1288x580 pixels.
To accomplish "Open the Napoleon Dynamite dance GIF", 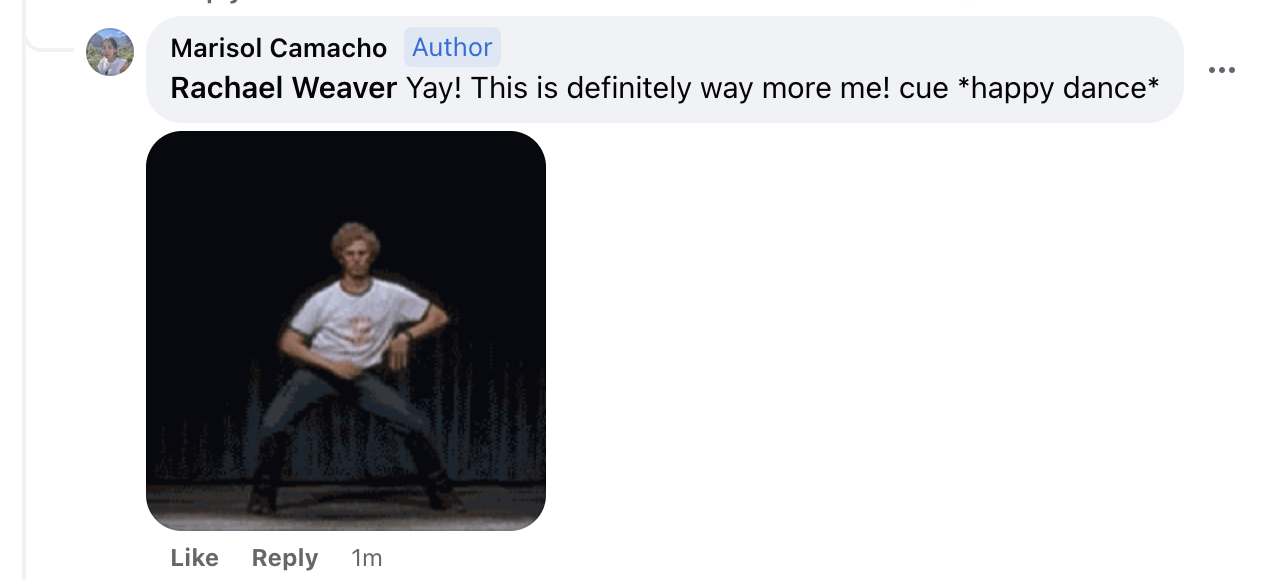I will [x=346, y=330].
